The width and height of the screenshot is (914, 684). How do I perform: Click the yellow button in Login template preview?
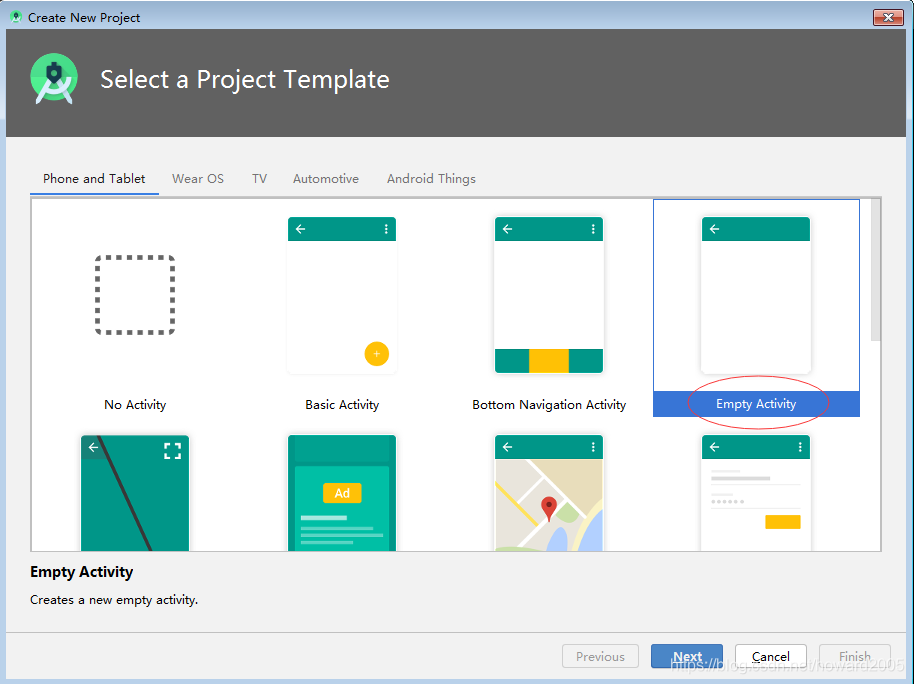pos(782,522)
